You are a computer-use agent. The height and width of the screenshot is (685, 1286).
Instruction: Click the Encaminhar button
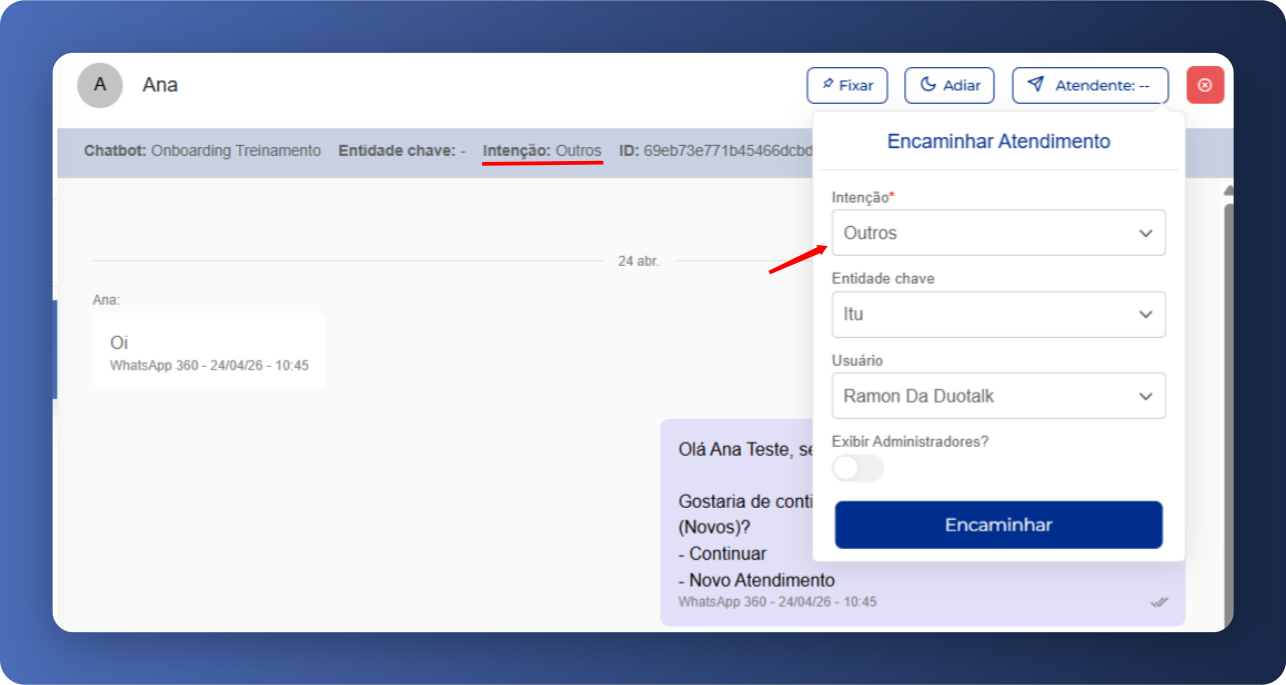998,525
